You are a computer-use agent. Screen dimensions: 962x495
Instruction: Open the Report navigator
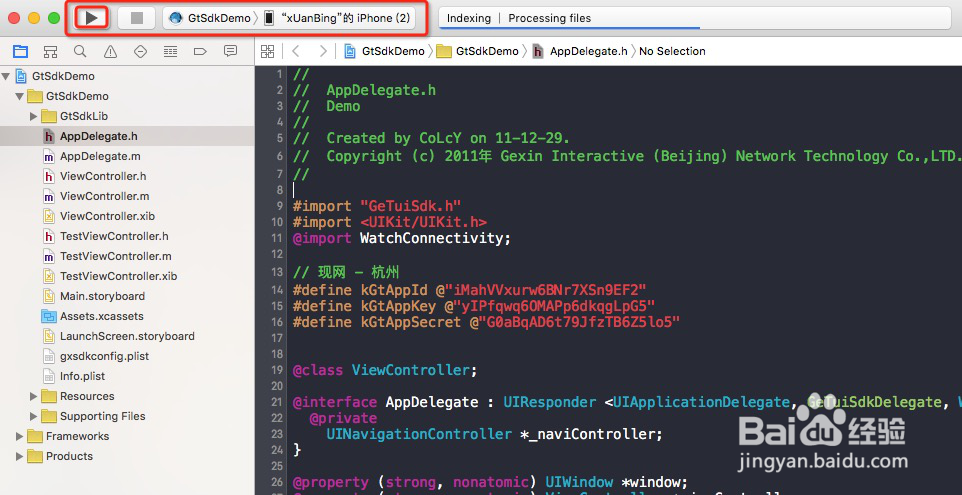(231, 51)
